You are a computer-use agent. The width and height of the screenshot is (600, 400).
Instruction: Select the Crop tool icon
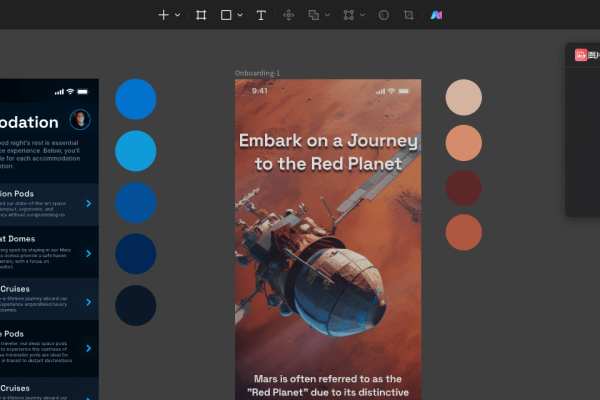click(x=408, y=15)
